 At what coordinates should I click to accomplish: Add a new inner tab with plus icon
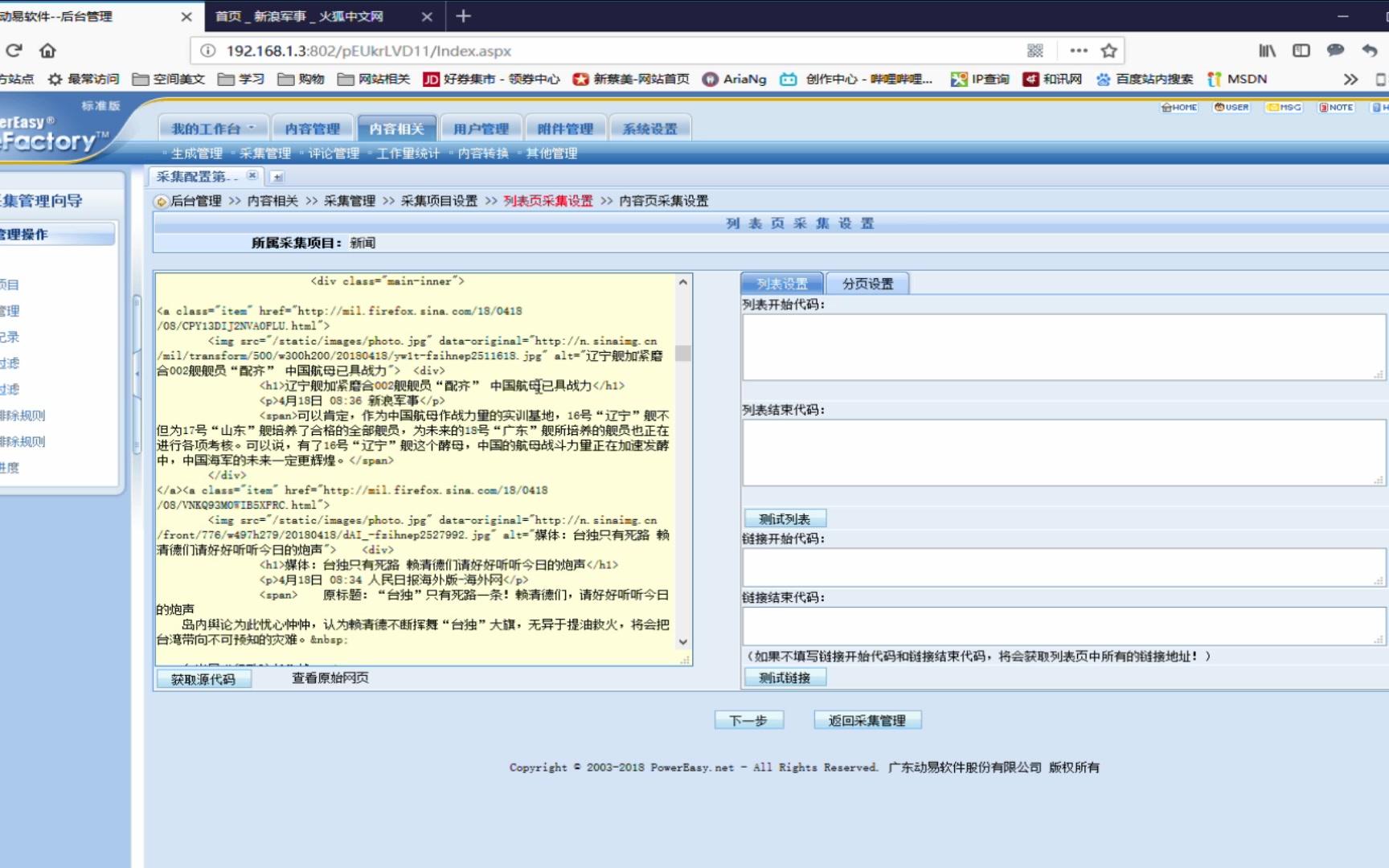(277, 177)
